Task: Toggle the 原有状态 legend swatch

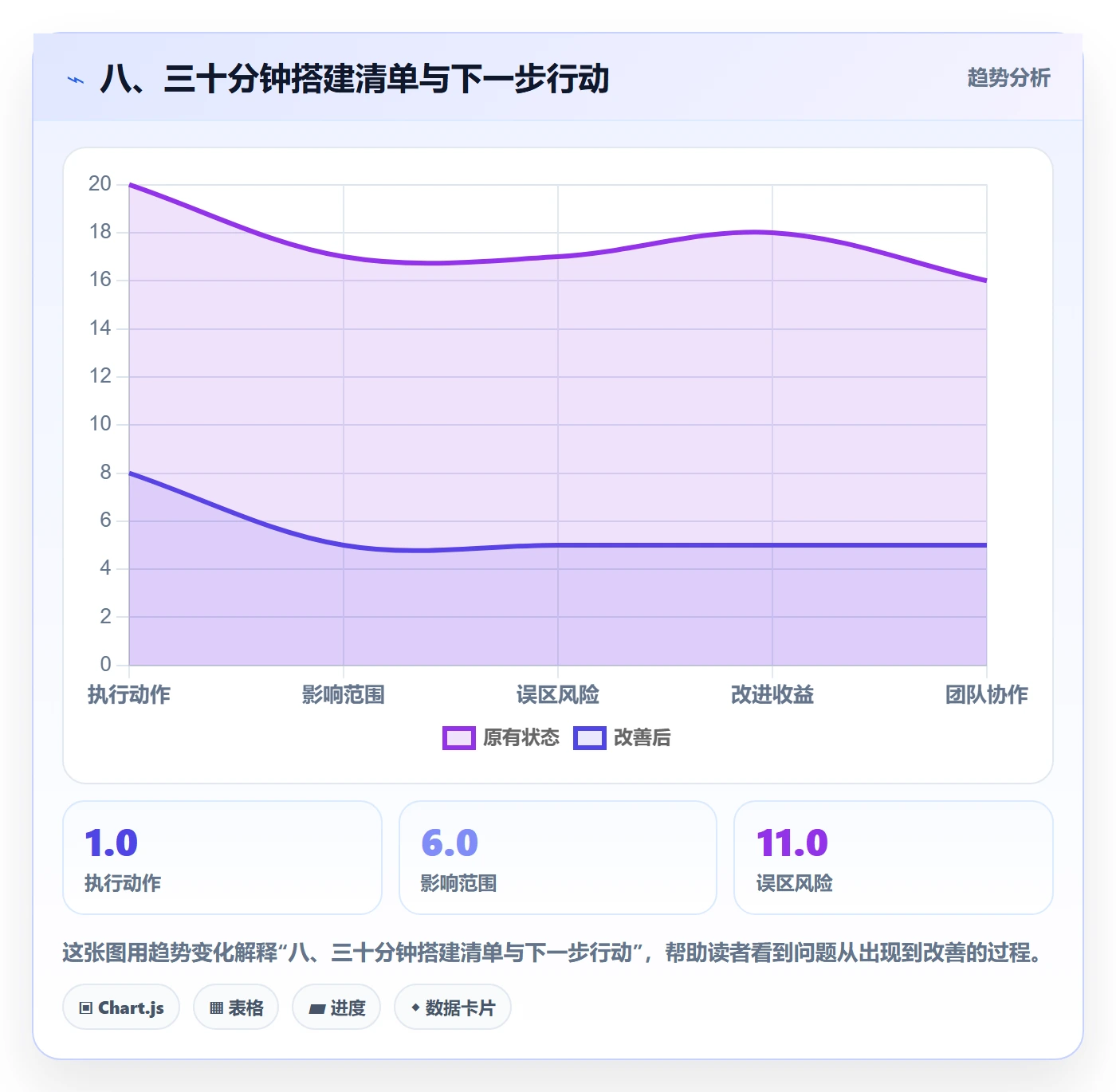Action: (458, 738)
